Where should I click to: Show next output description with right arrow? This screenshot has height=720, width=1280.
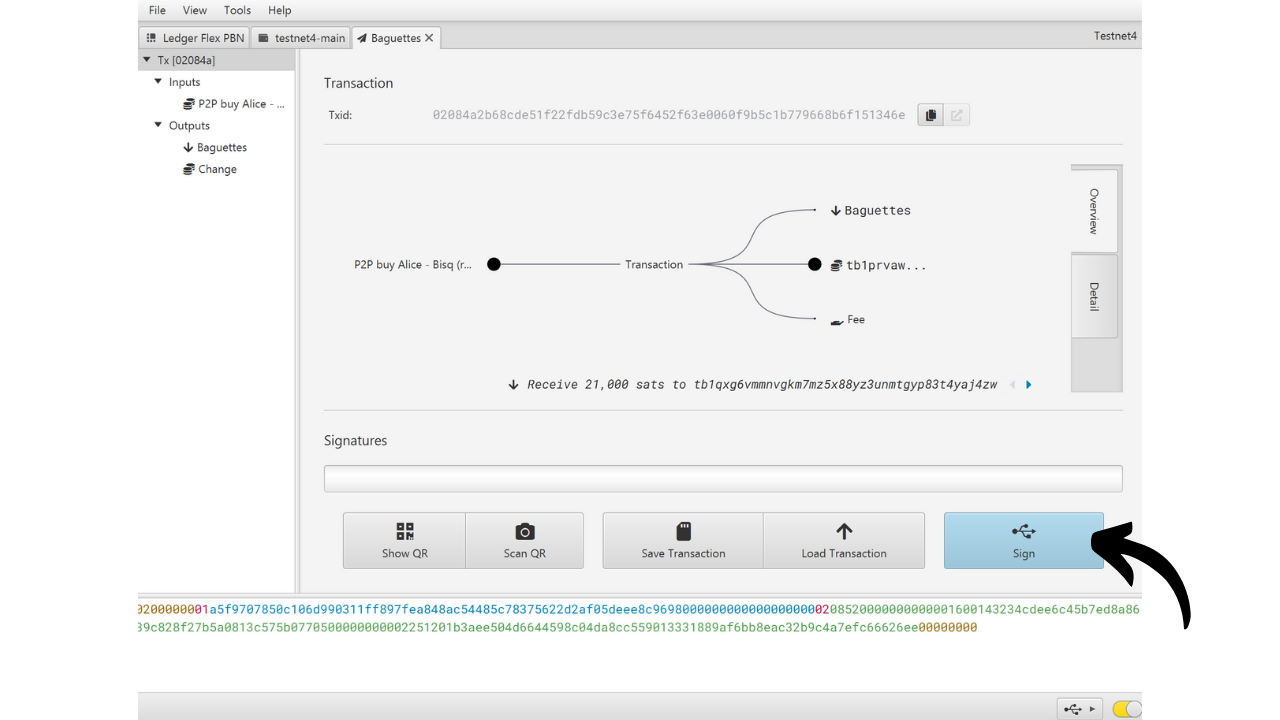click(1029, 385)
